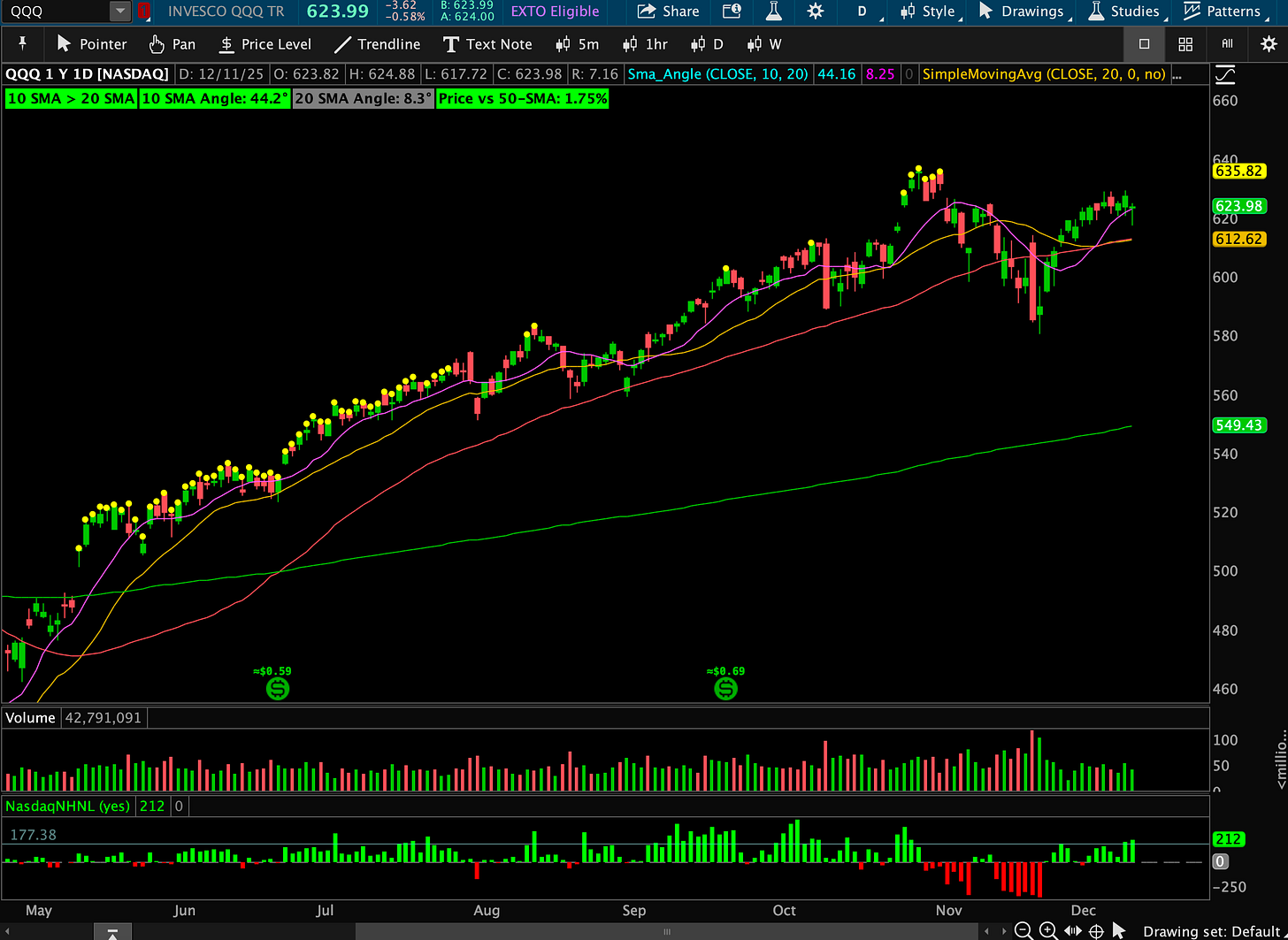Click the $0.69 dividend marker icon
Image resolution: width=1288 pixels, height=940 pixels.
point(725,688)
